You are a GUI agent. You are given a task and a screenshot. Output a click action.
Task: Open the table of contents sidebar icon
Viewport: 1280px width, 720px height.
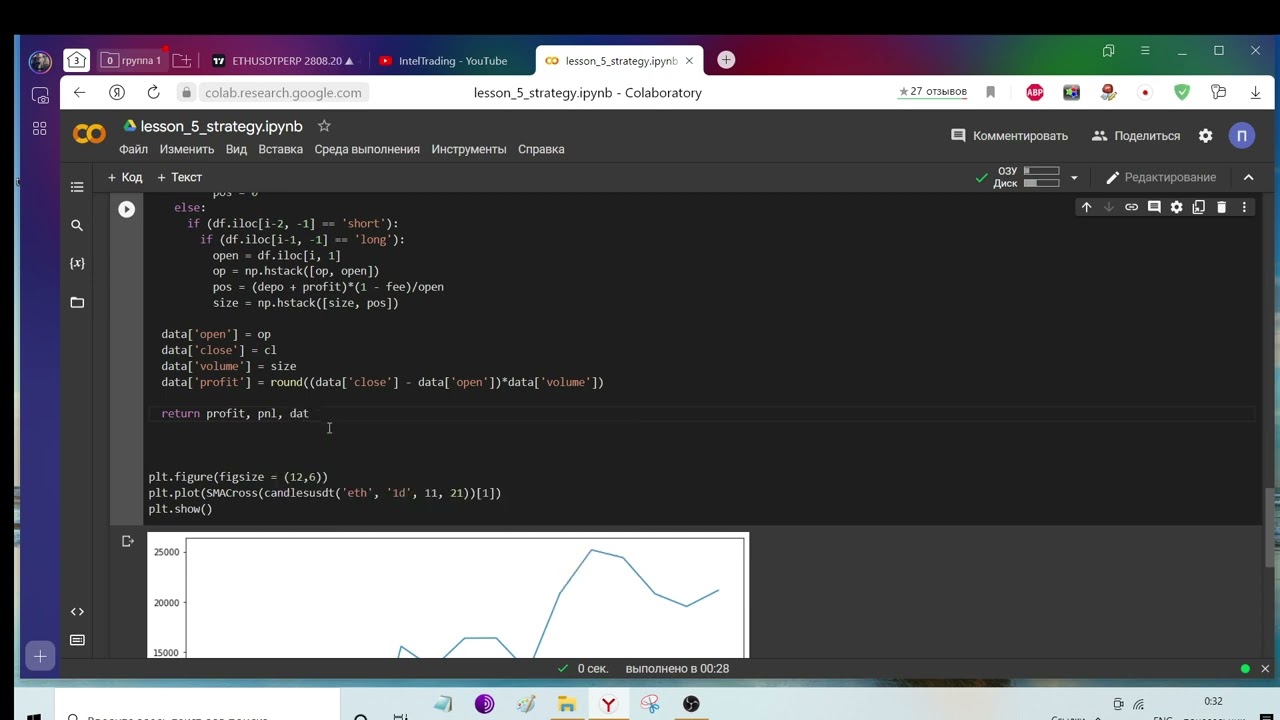(77, 187)
